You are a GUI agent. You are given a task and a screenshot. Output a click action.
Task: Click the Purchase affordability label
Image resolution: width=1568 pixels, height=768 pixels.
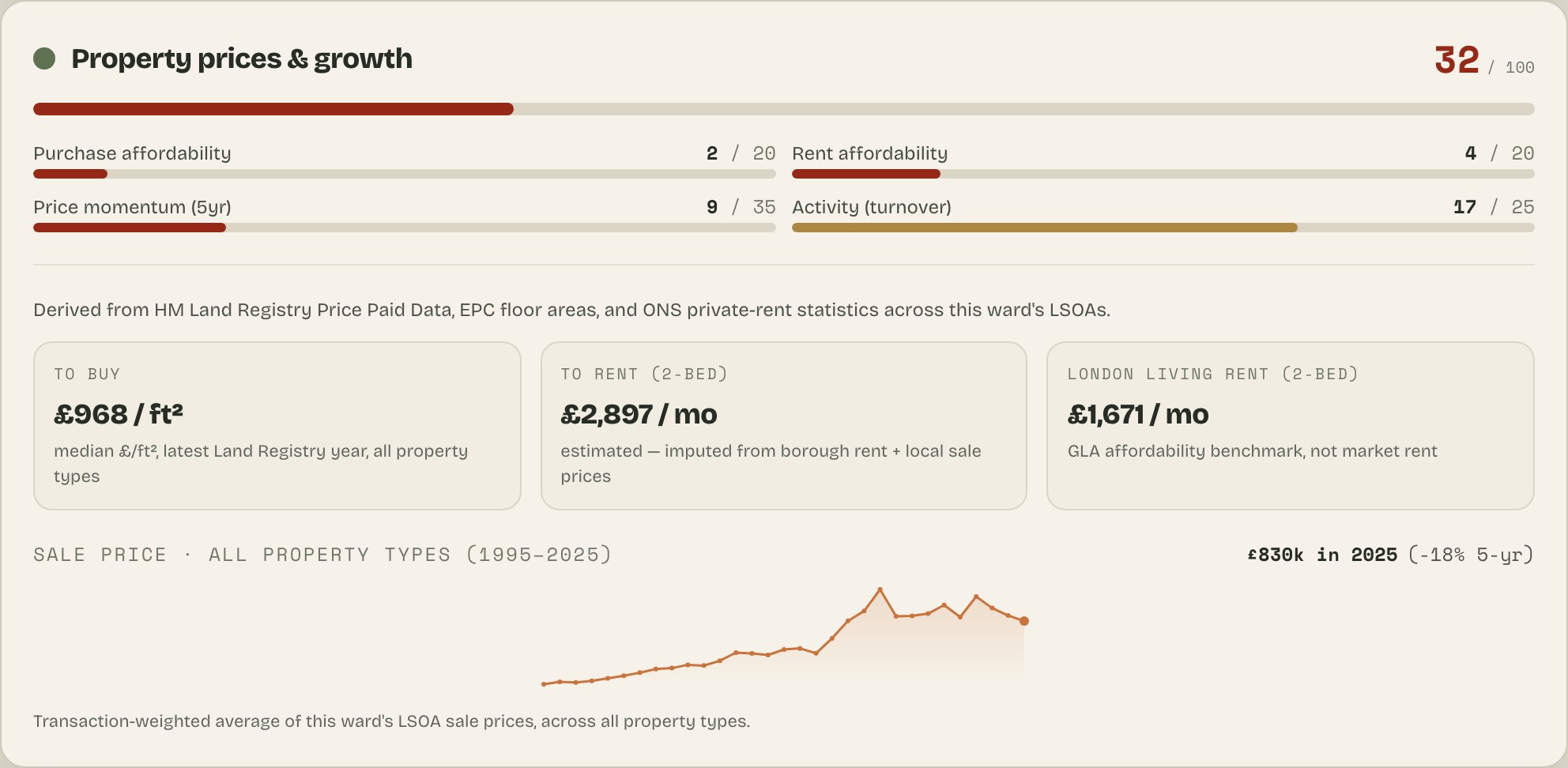(132, 153)
